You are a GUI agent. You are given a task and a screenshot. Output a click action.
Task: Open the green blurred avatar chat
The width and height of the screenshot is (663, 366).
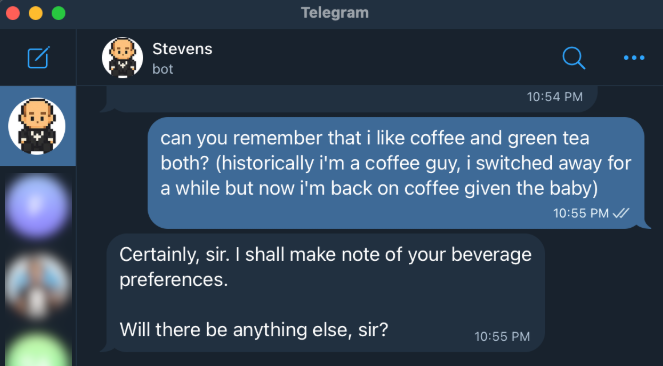(37, 349)
